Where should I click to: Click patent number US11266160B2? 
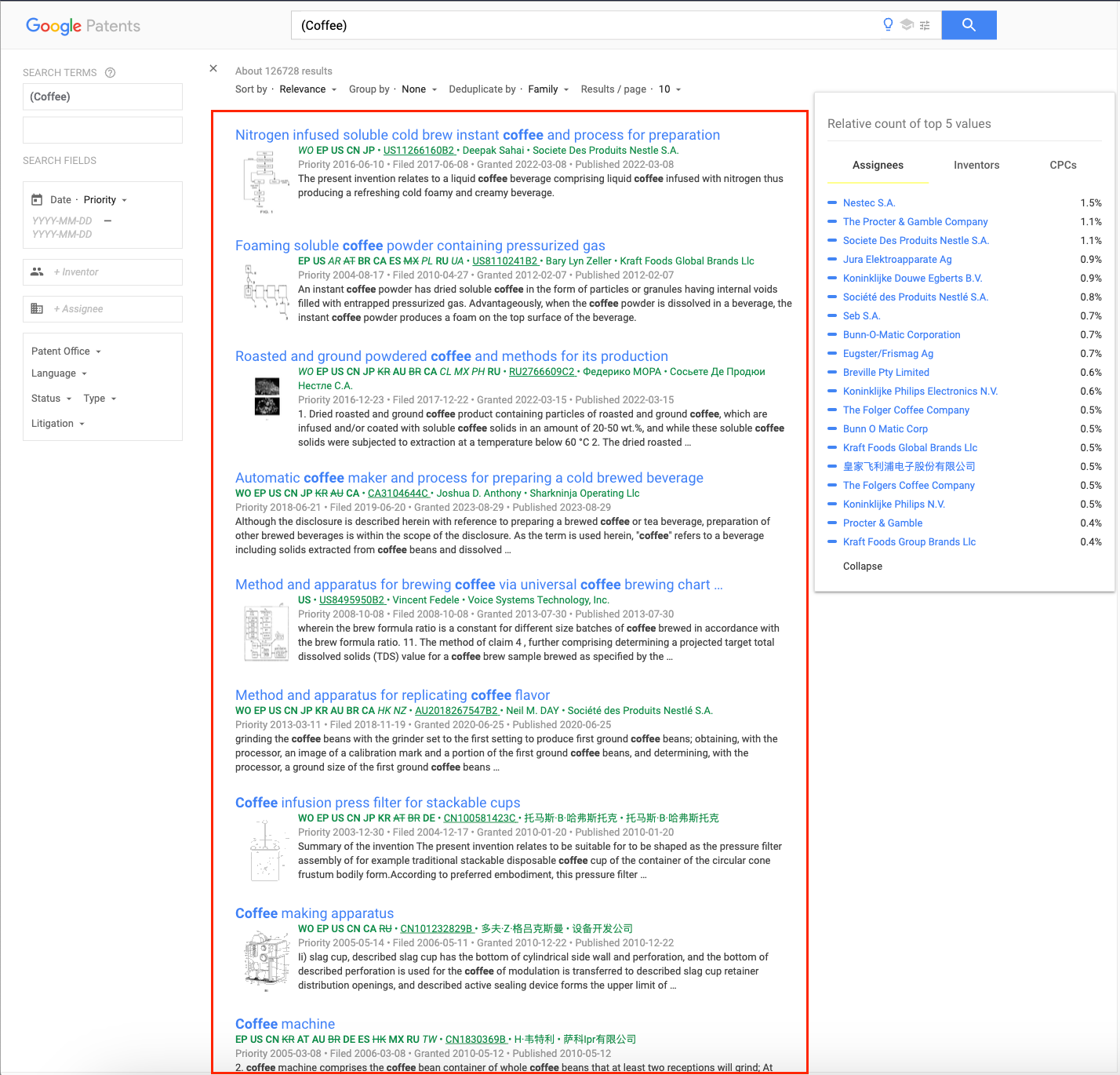pyautogui.click(x=419, y=151)
